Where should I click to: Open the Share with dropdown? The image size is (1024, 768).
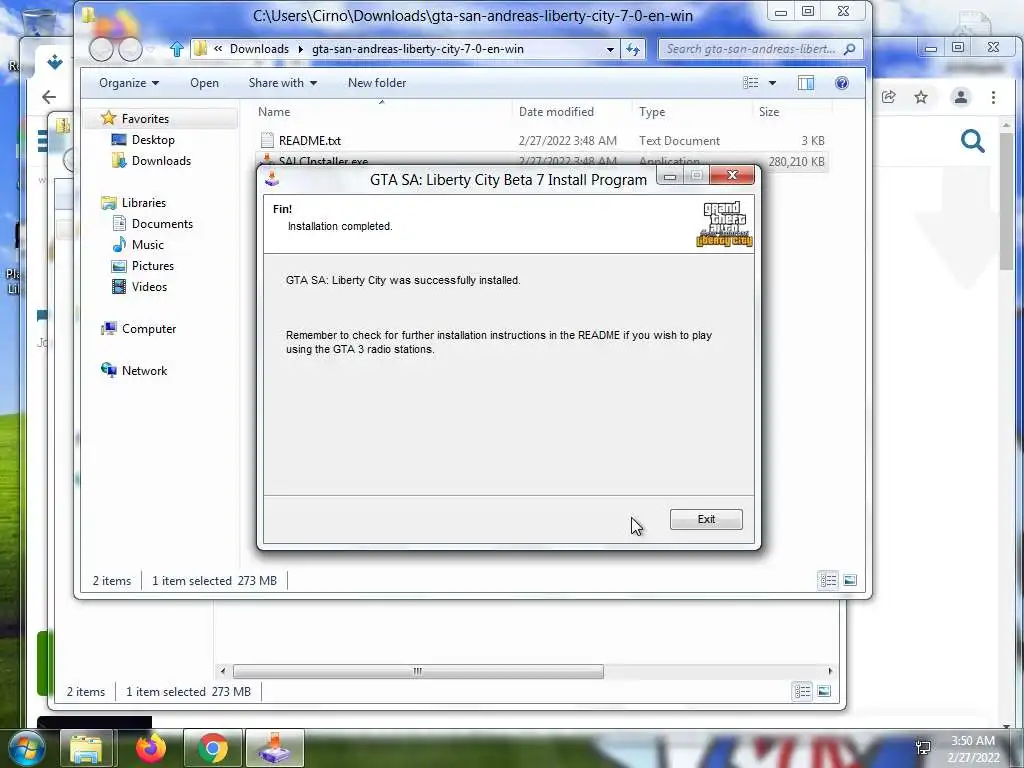(283, 83)
